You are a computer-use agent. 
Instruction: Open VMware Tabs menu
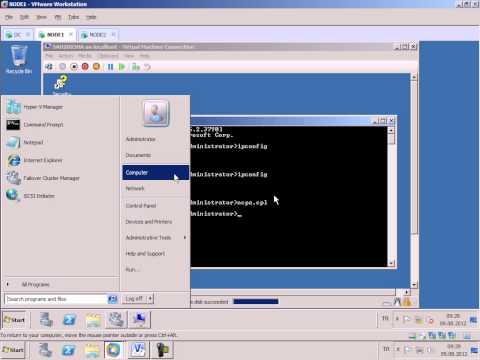(74, 17)
